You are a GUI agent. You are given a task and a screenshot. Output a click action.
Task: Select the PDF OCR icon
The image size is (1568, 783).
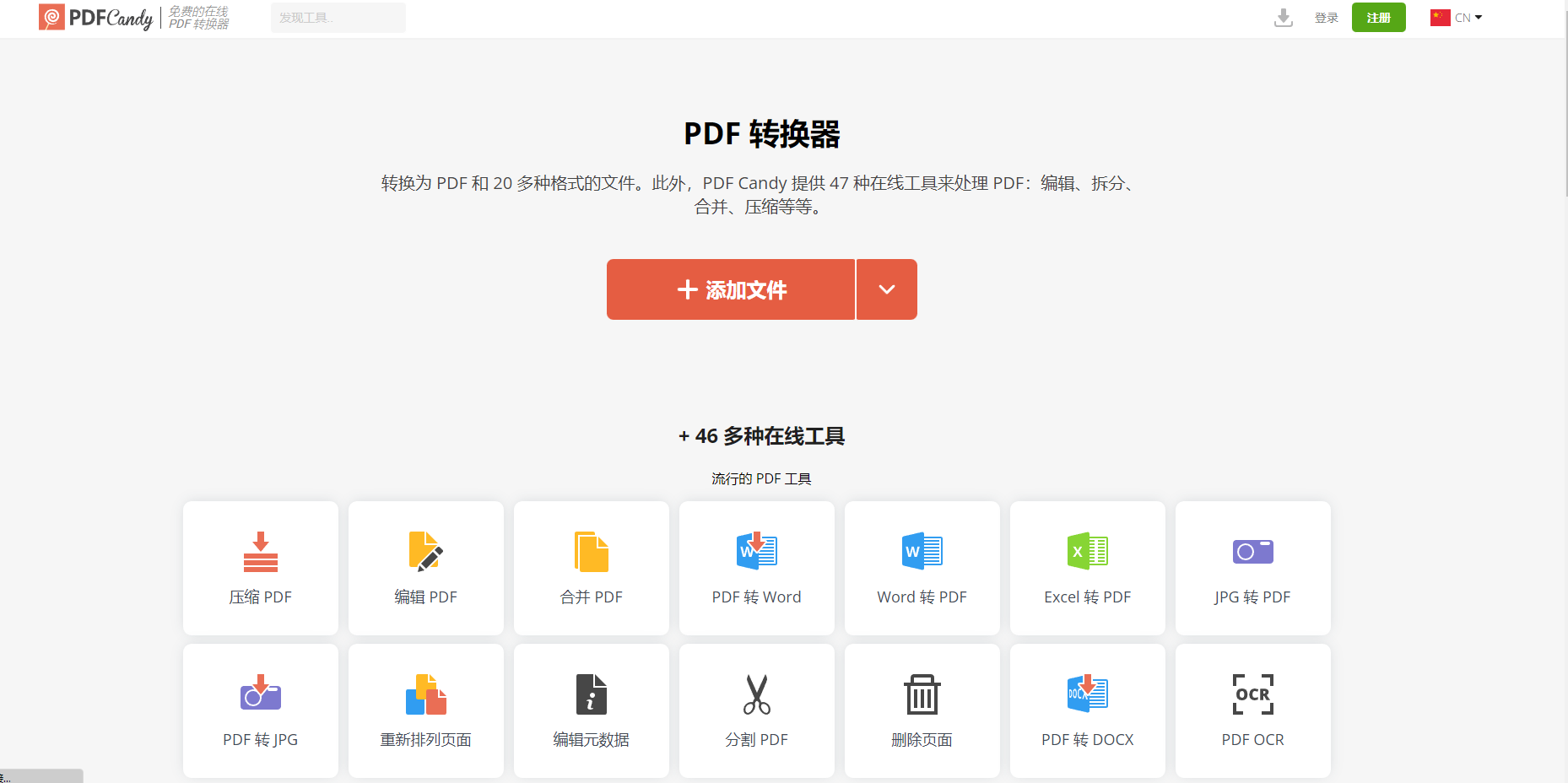1253,694
